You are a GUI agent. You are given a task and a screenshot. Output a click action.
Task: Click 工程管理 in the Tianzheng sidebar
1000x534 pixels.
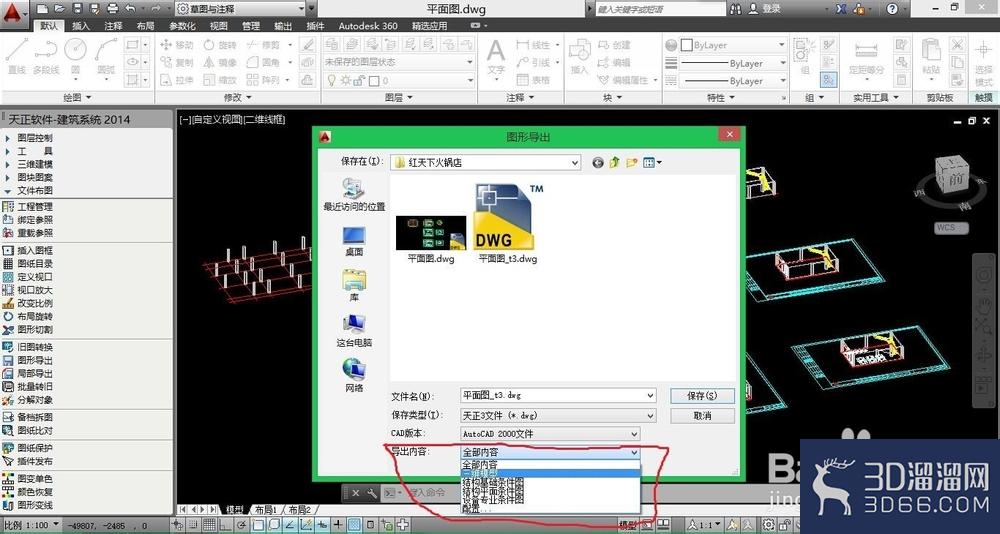pos(28,207)
